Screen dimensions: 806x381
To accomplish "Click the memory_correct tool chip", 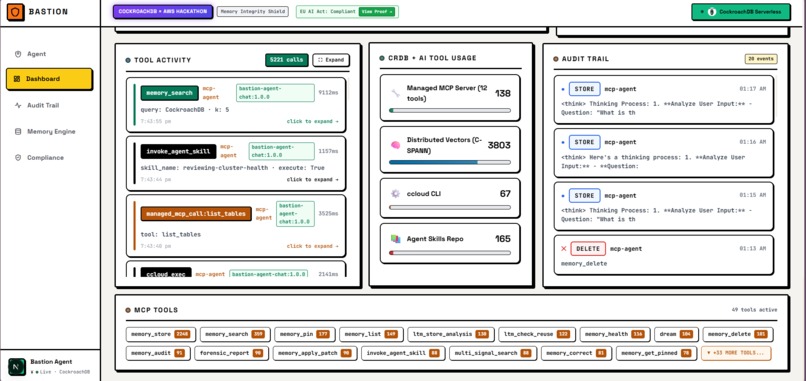I will [x=576, y=353].
